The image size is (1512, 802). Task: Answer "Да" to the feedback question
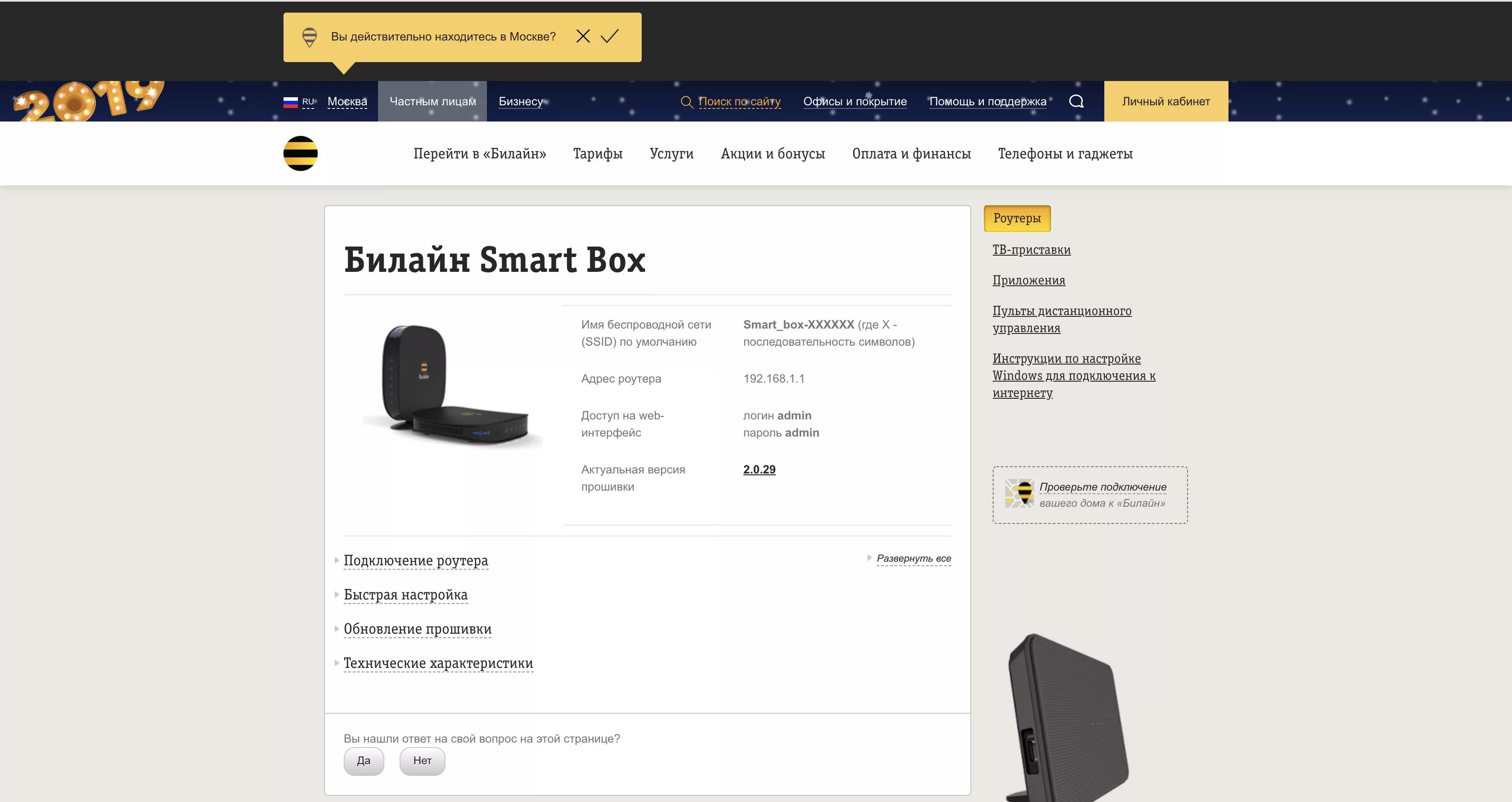pos(363,761)
